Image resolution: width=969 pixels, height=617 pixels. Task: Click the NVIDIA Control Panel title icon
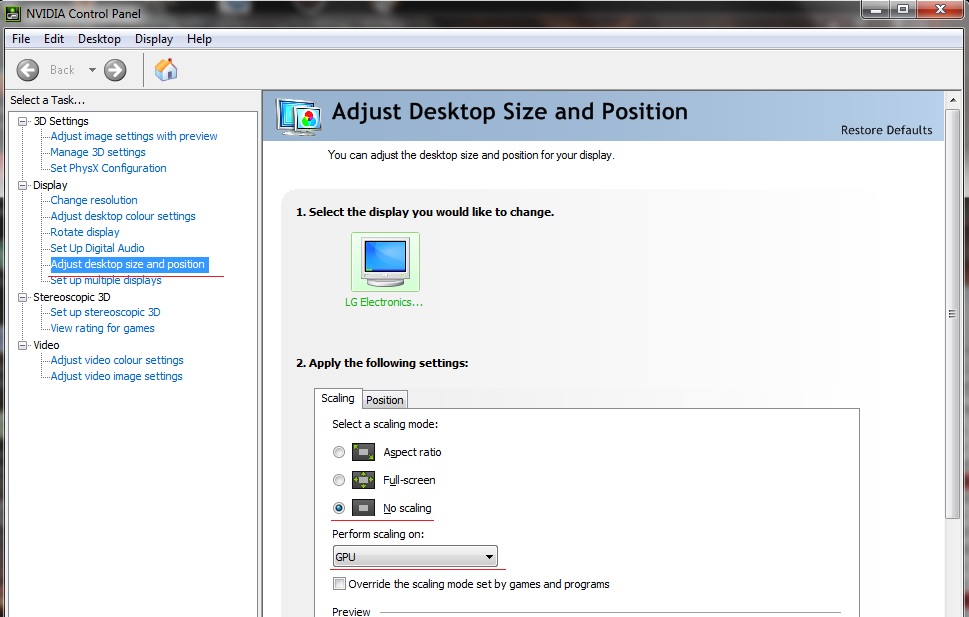[13, 14]
